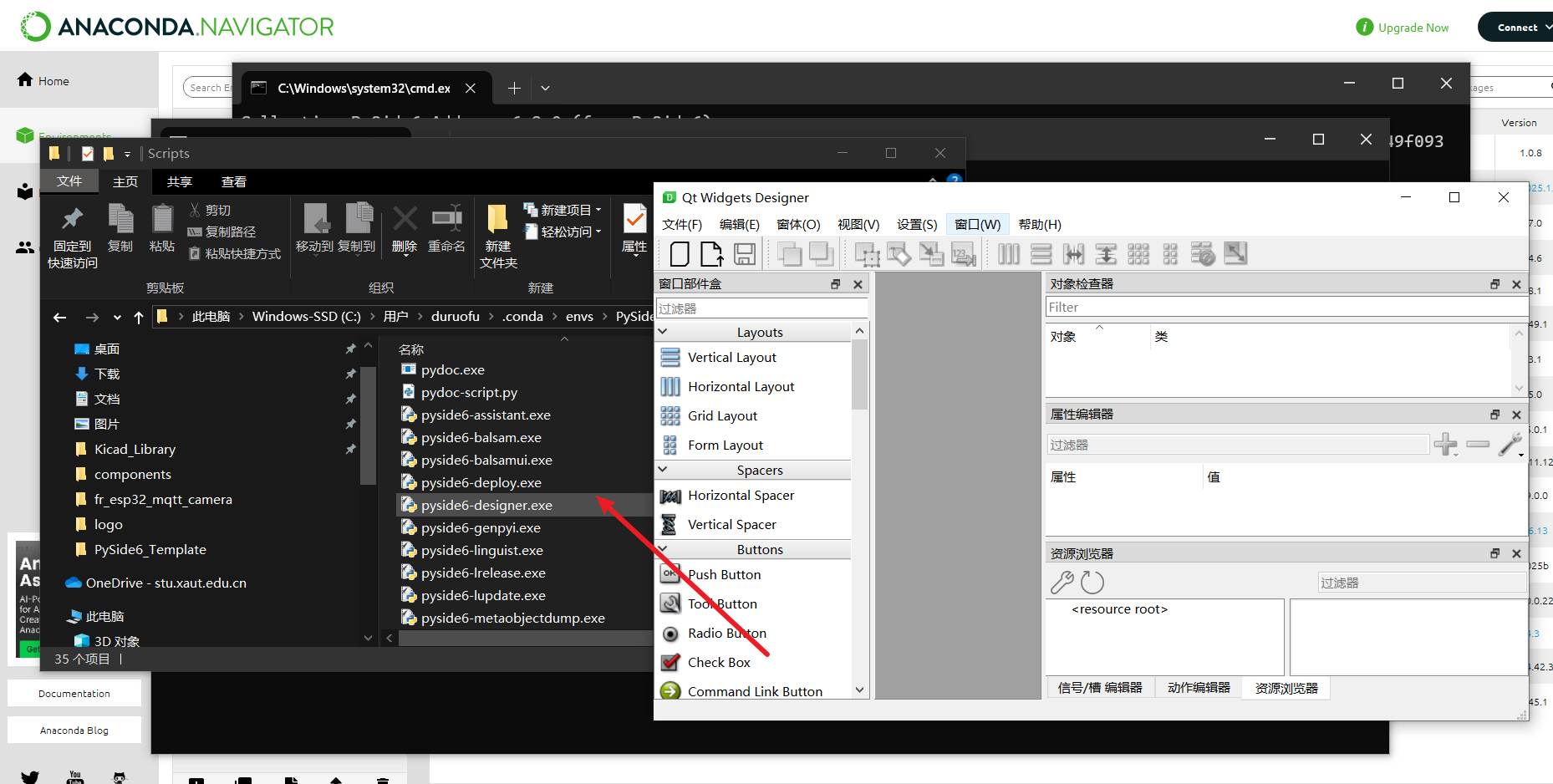The image size is (1553, 784).
Task: Collapse the Layouts category in widget box
Action: 664,332
